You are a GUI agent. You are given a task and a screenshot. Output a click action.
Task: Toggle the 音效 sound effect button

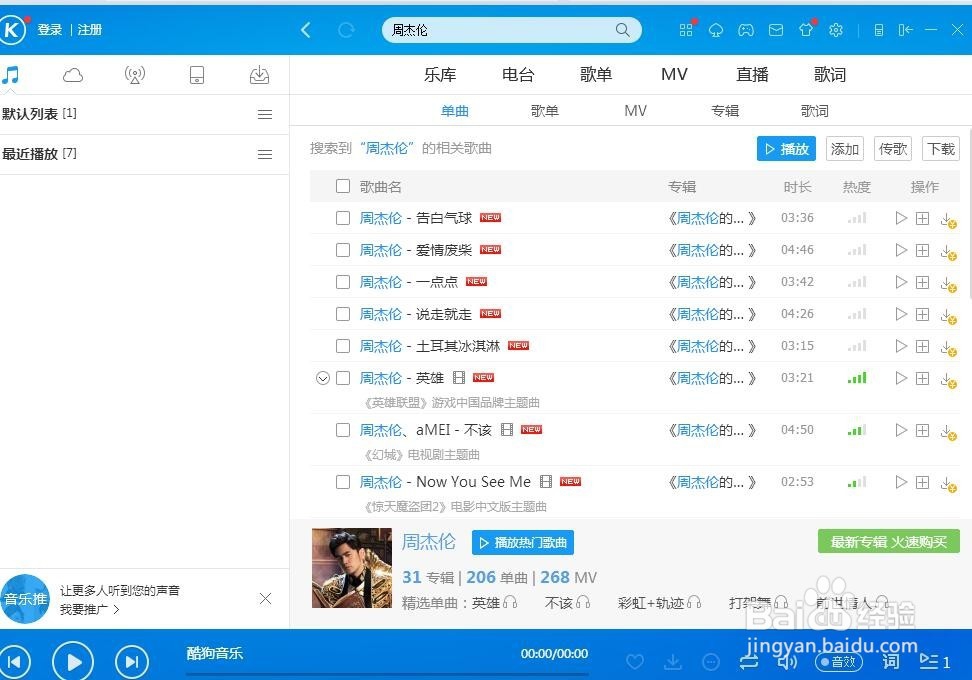839,662
